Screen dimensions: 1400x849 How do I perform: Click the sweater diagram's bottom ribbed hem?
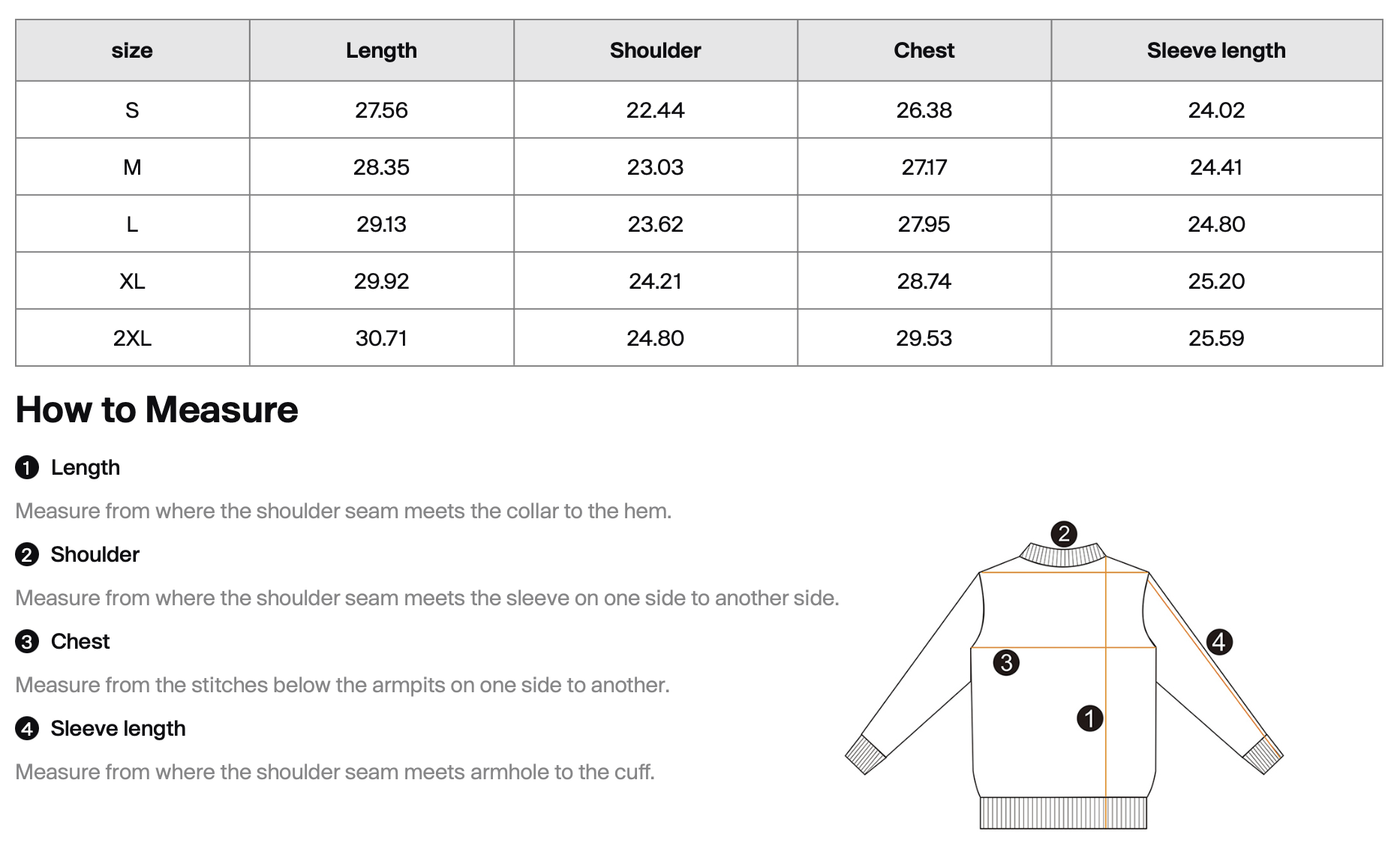(x=1063, y=813)
